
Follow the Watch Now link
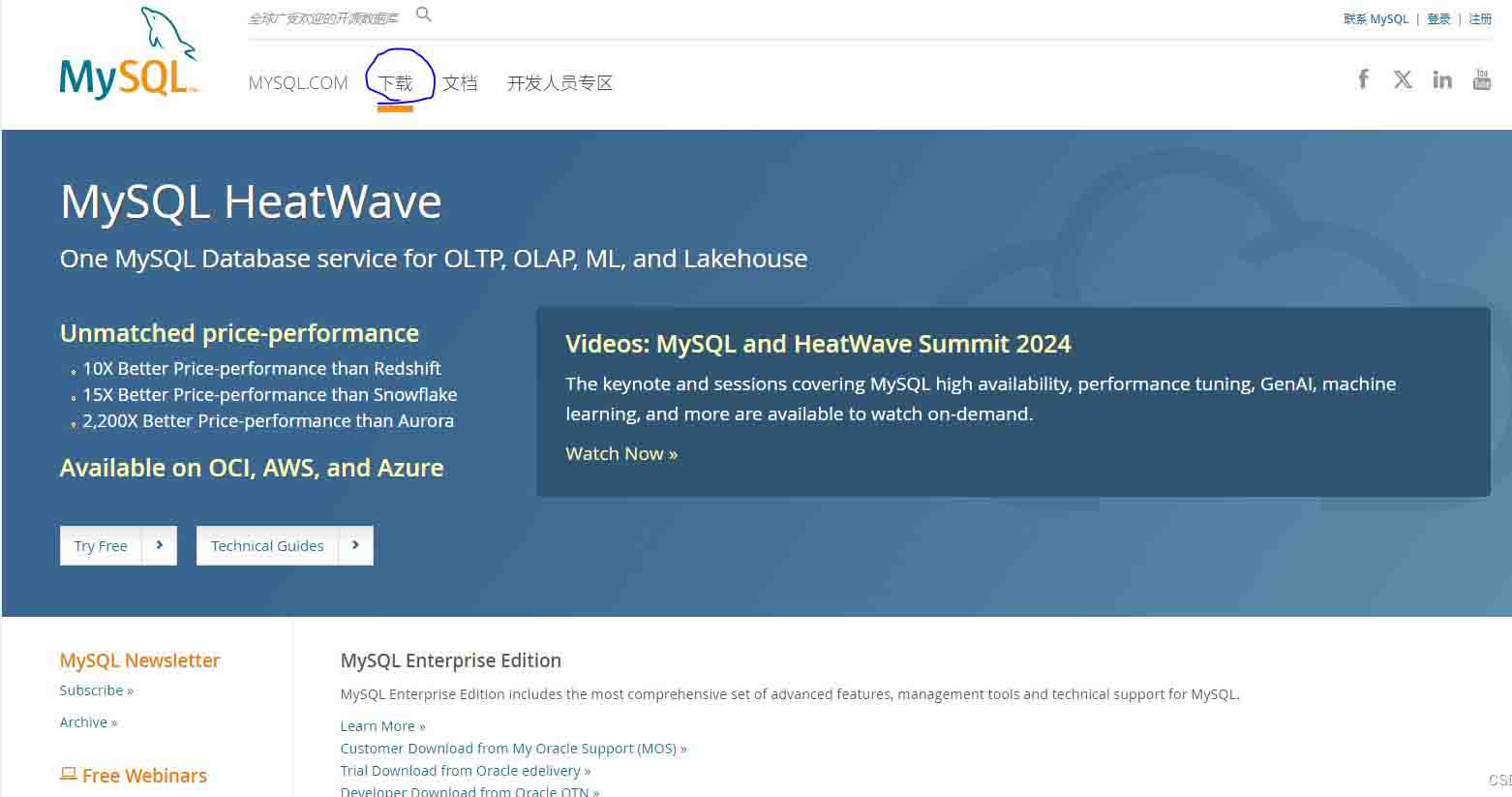point(621,453)
